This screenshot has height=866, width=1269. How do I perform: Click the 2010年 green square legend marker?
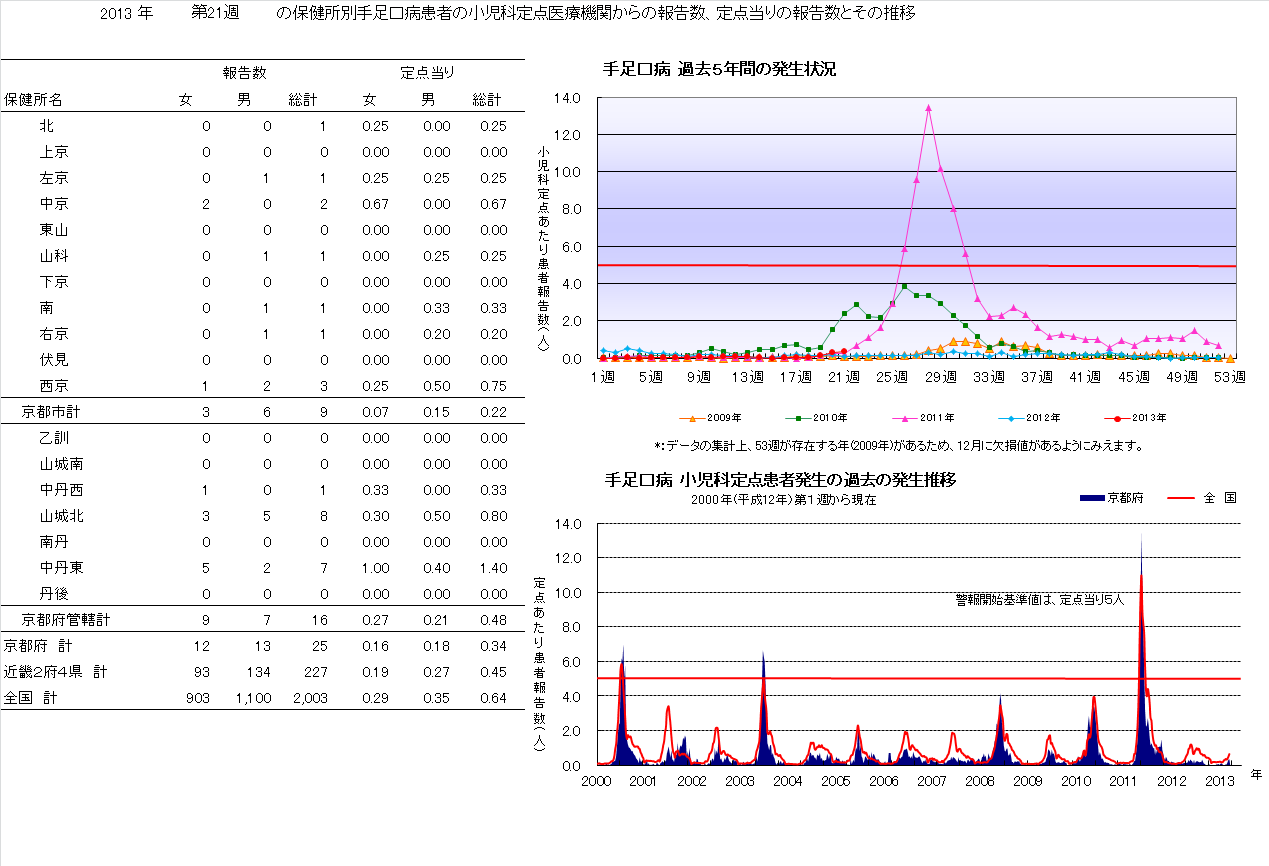798,418
